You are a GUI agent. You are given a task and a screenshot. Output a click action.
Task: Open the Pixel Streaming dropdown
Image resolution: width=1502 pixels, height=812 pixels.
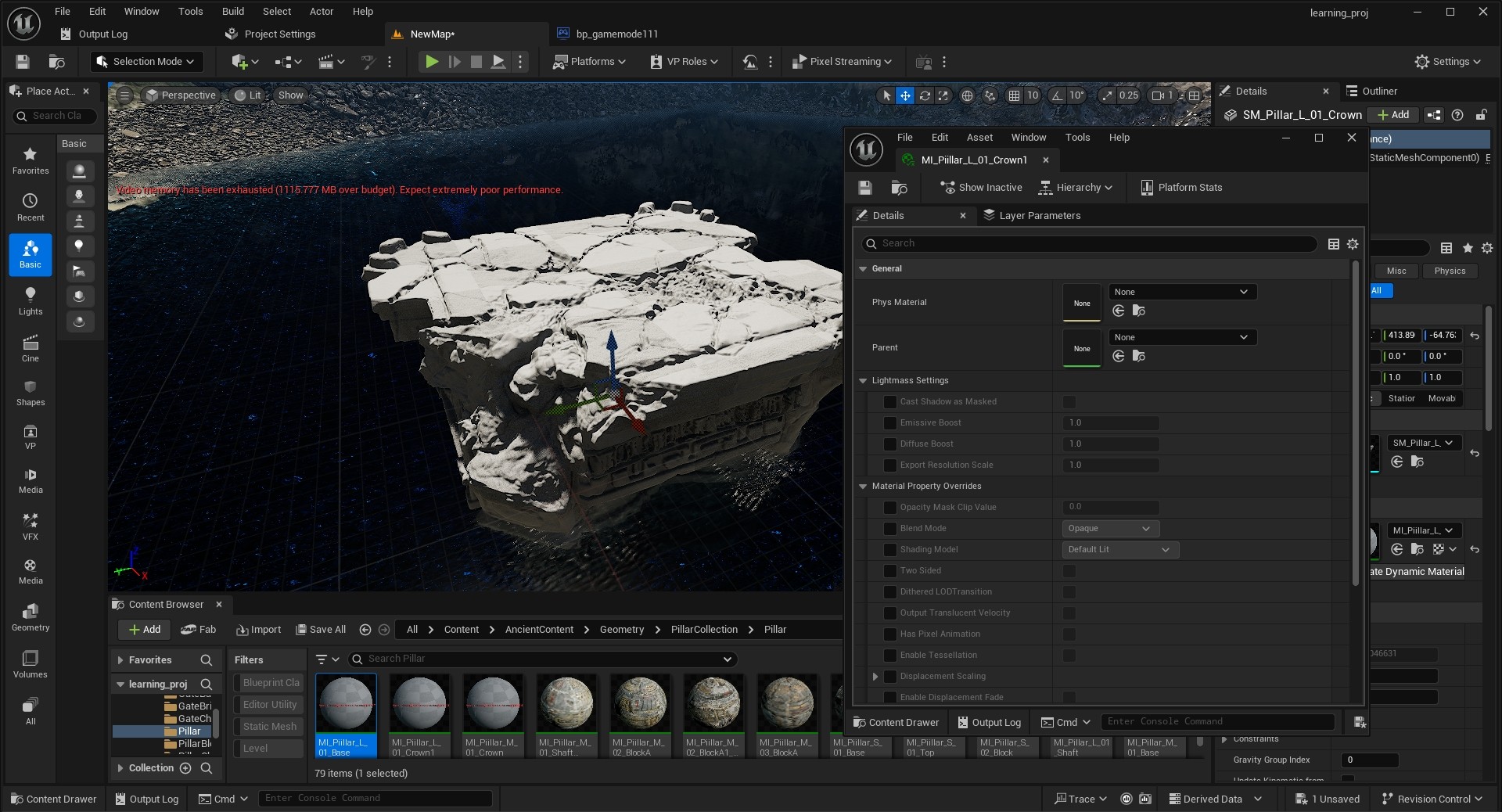[x=842, y=62]
